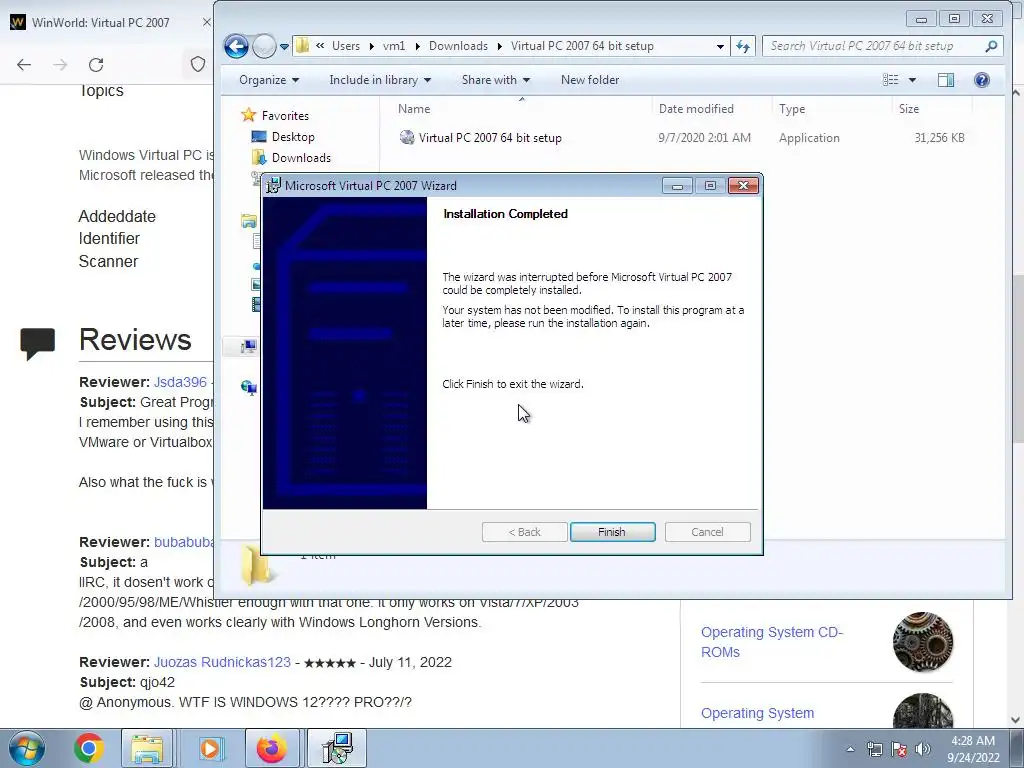The width and height of the screenshot is (1024, 768).
Task: Open Desktop in the navigation pane
Action: (293, 136)
